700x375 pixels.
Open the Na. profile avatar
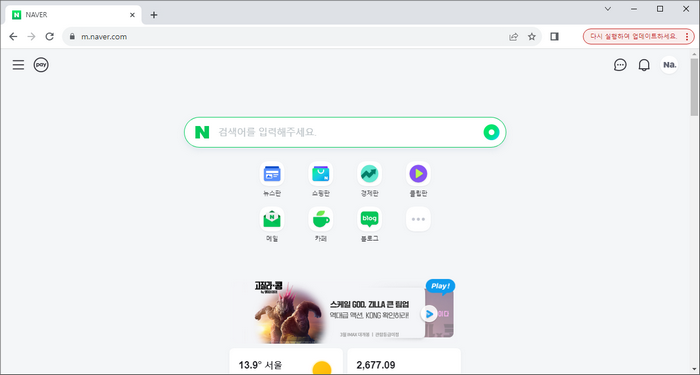pos(669,65)
